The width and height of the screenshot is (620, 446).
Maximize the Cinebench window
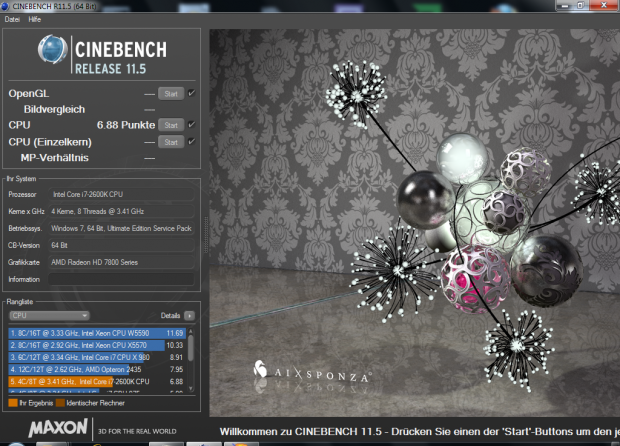580,5
